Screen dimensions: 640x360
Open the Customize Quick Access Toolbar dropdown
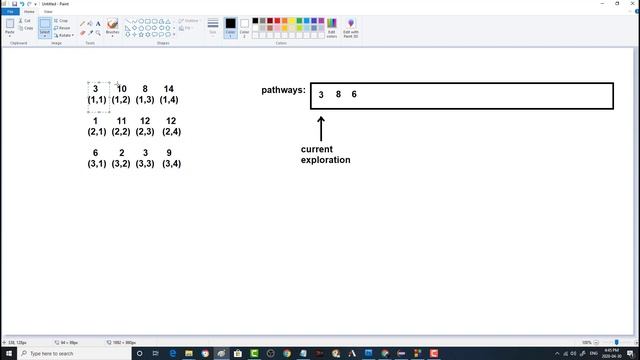(36, 4)
